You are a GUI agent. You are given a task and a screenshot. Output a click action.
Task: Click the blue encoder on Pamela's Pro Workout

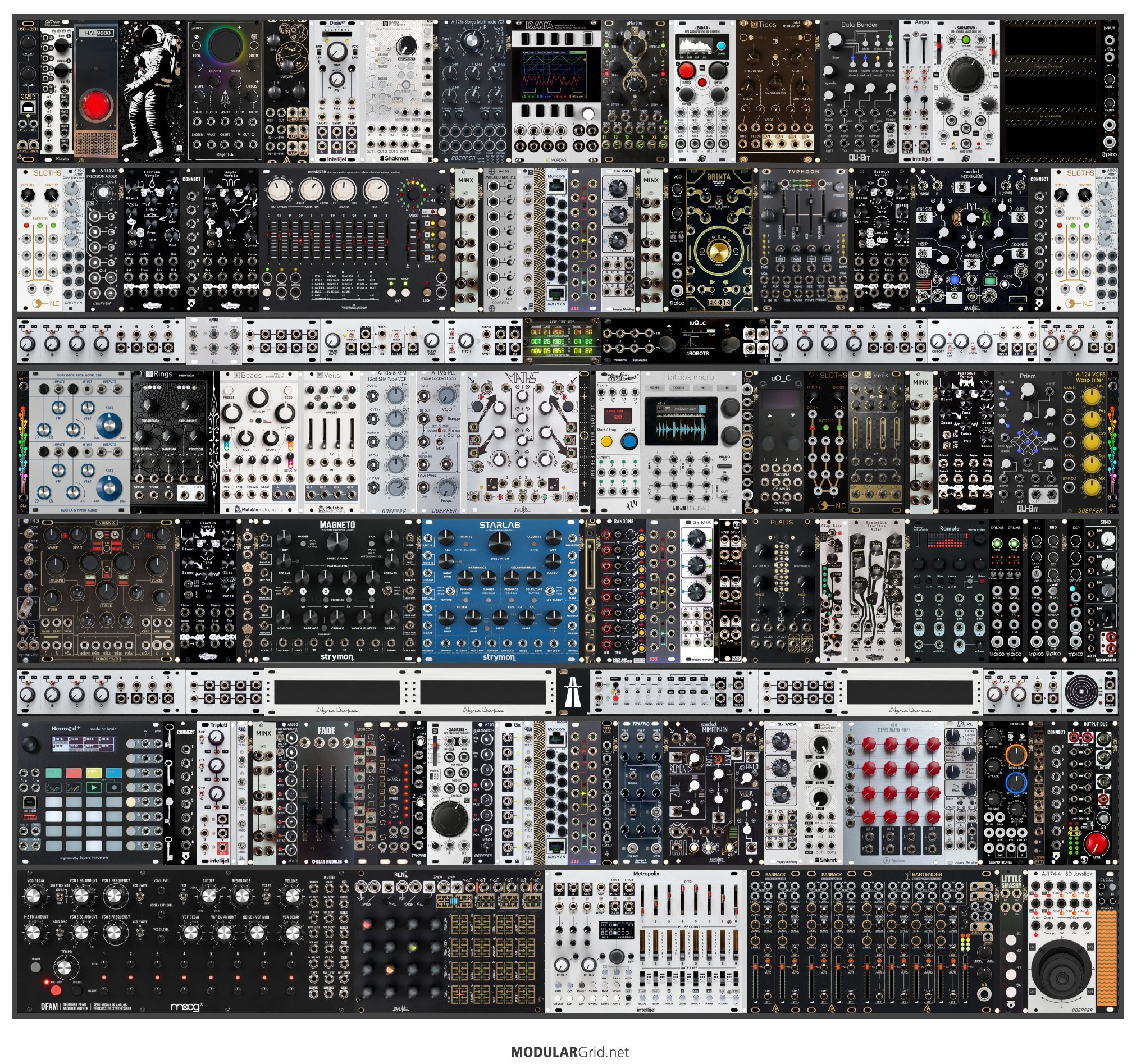coord(629,441)
